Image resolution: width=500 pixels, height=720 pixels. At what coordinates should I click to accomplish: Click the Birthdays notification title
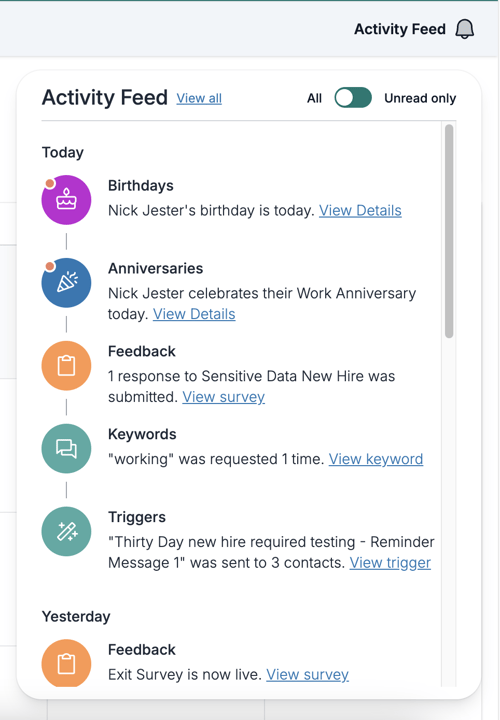click(x=140, y=186)
